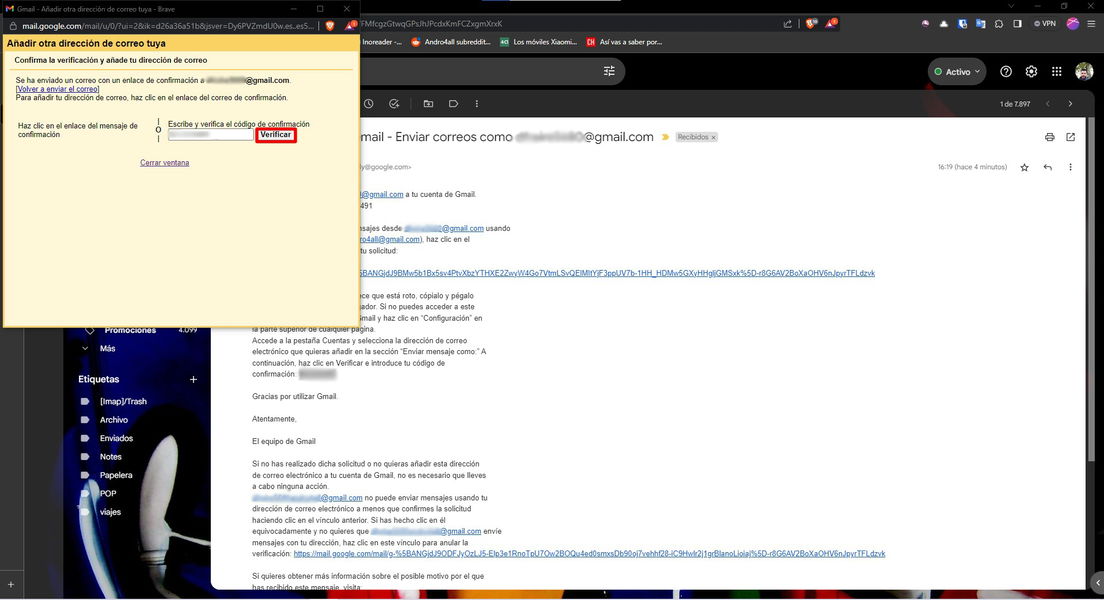Remove the Recibidos label from the email
The image size is (1104, 600).
click(x=713, y=137)
